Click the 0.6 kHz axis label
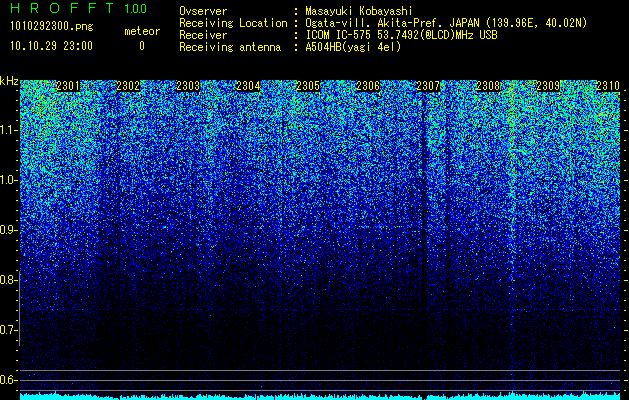The image size is (629, 400). click(x=9, y=380)
